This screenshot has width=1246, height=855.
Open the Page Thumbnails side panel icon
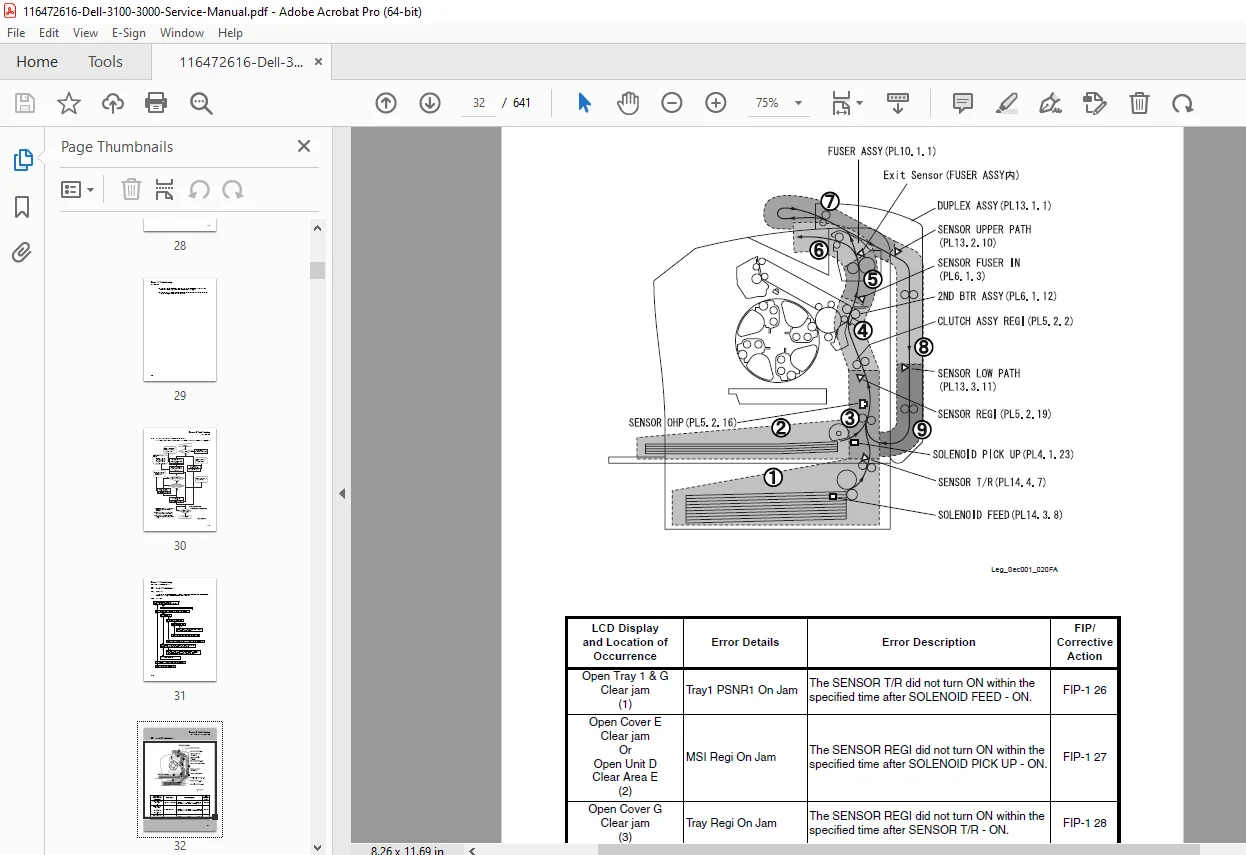[x=22, y=160]
